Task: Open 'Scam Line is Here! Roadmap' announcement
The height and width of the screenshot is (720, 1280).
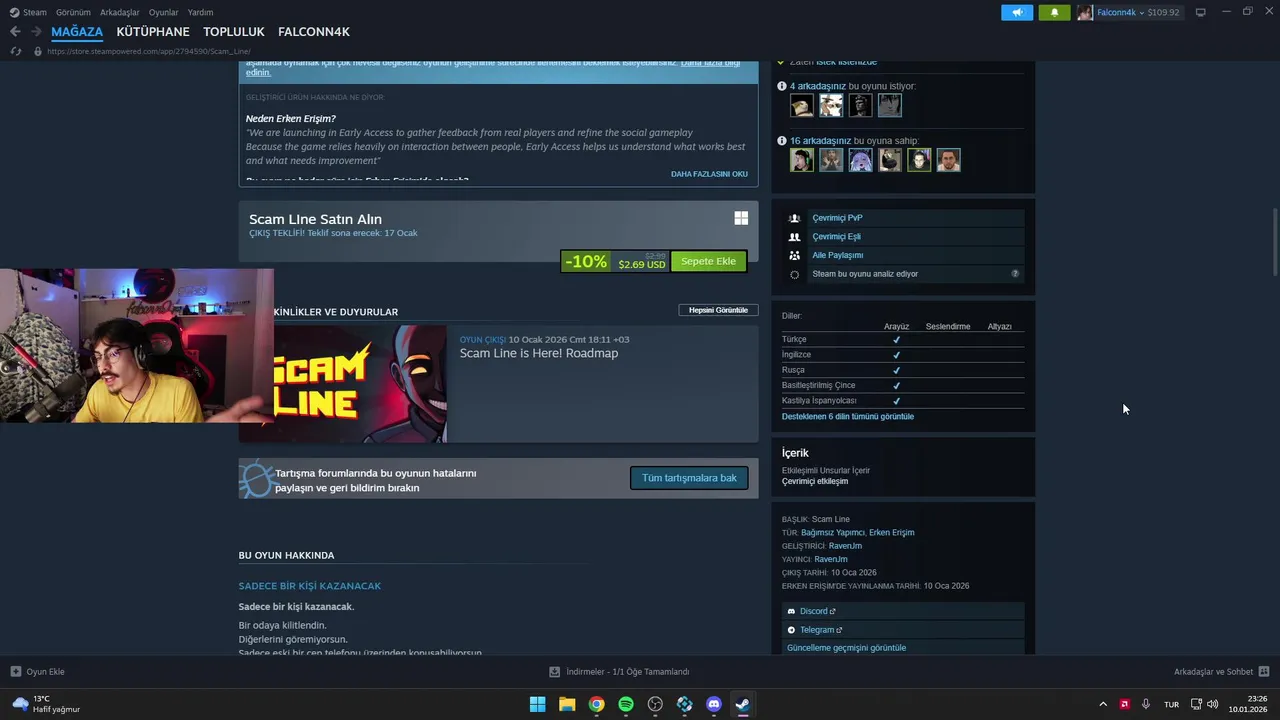Action: [539, 353]
